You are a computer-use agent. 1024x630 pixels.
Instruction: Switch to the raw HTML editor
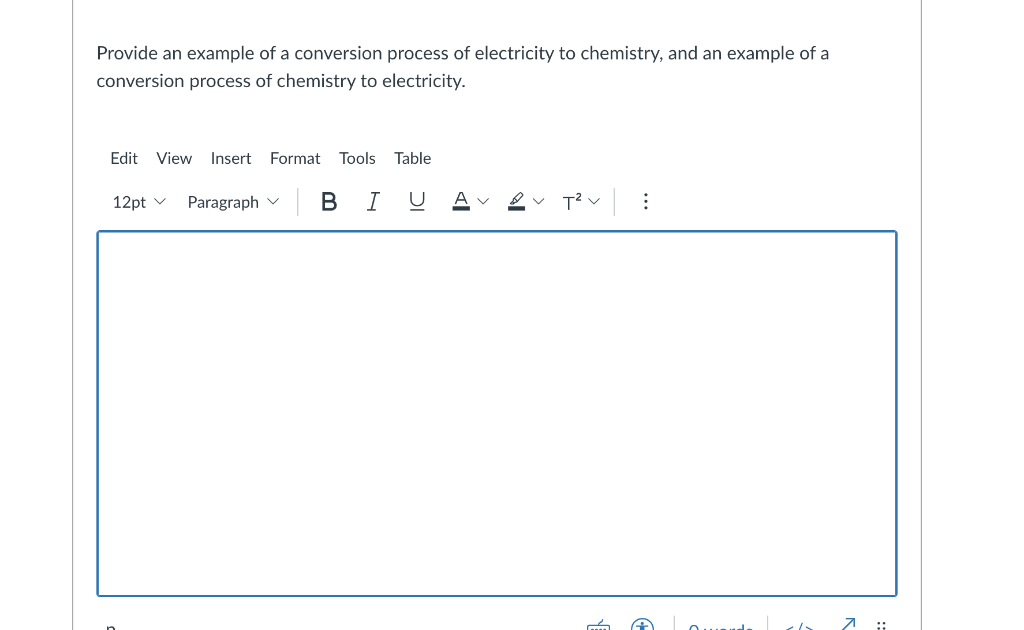(800, 626)
